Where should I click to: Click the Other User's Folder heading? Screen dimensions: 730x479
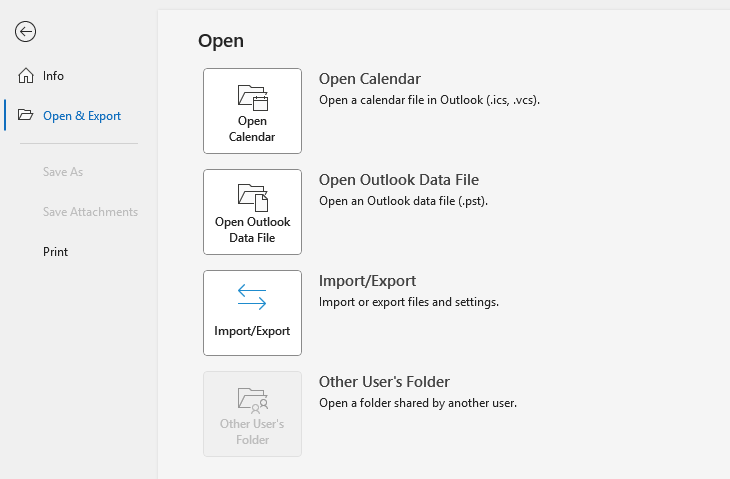tap(384, 382)
